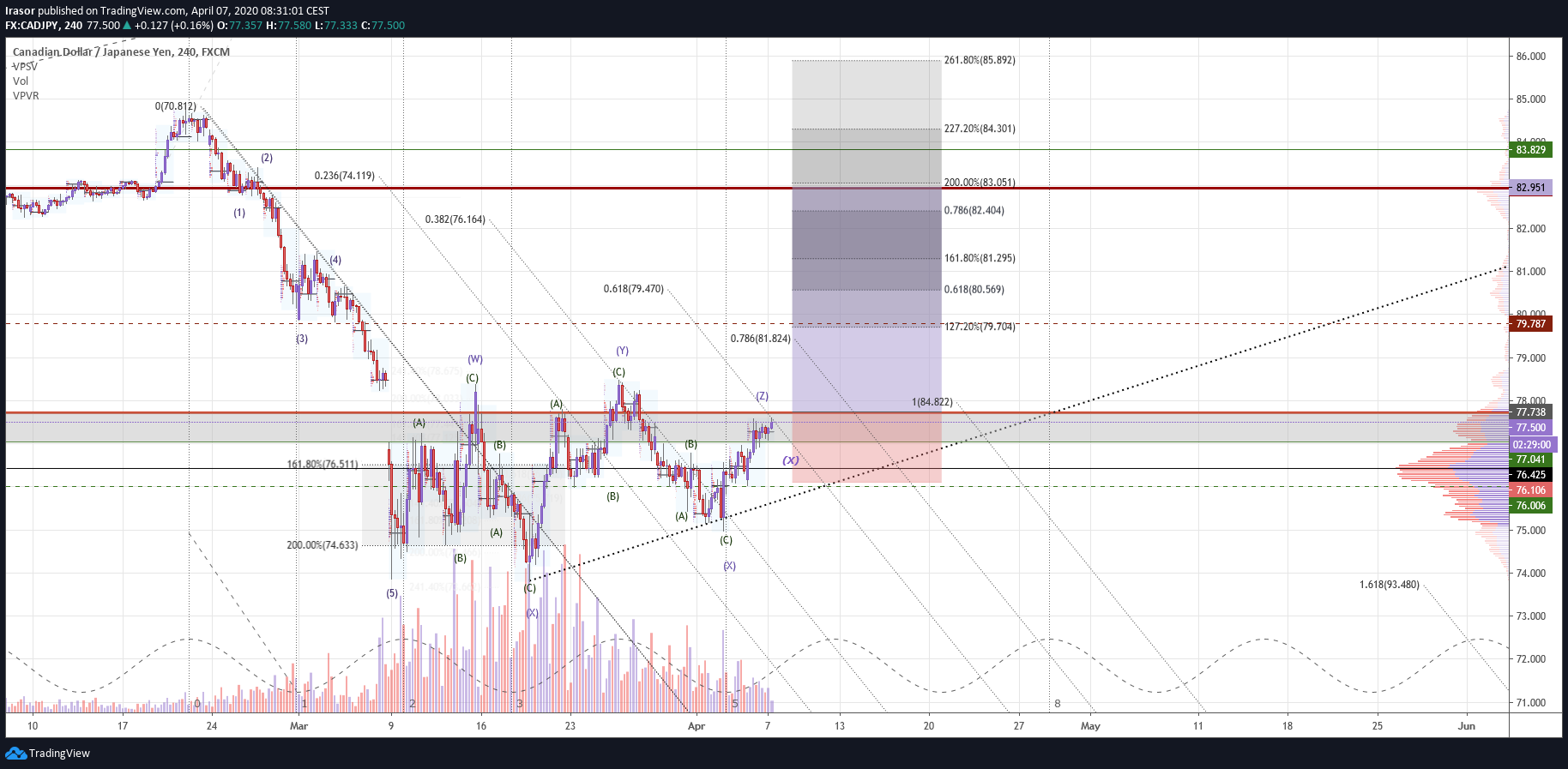
Task: Click the 1.618(93.480) channel label
Action: point(1390,586)
